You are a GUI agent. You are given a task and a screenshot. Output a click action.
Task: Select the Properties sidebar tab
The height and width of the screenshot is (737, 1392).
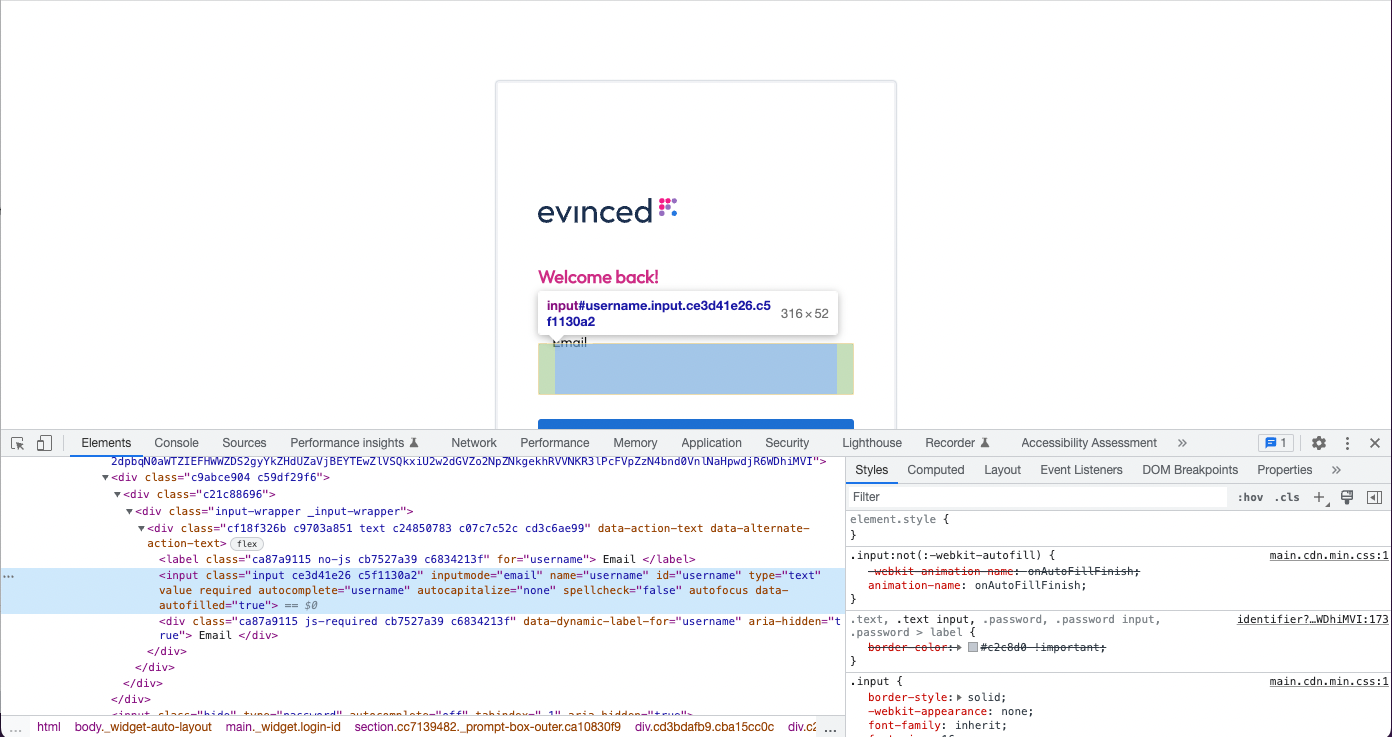[x=1284, y=470]
